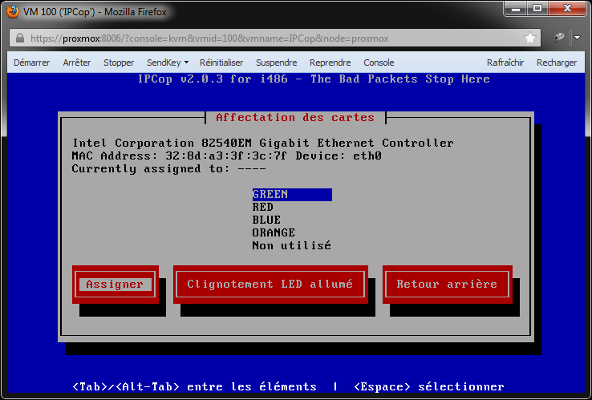The width and height of the screenshot is (592, 400).
Task: Click the IPCop v2.0.3 header text
Action: (313, 79)
